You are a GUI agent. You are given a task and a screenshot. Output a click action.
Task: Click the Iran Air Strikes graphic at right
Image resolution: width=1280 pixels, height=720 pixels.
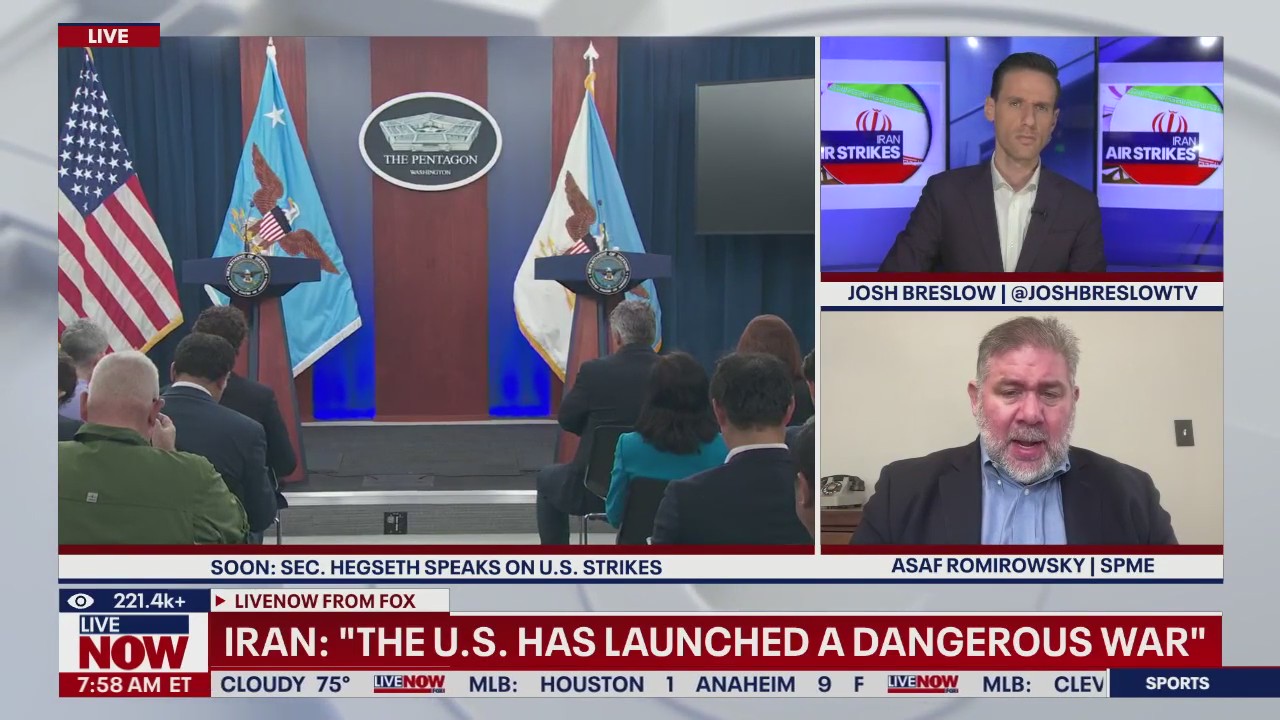(x=1161, y=135)
